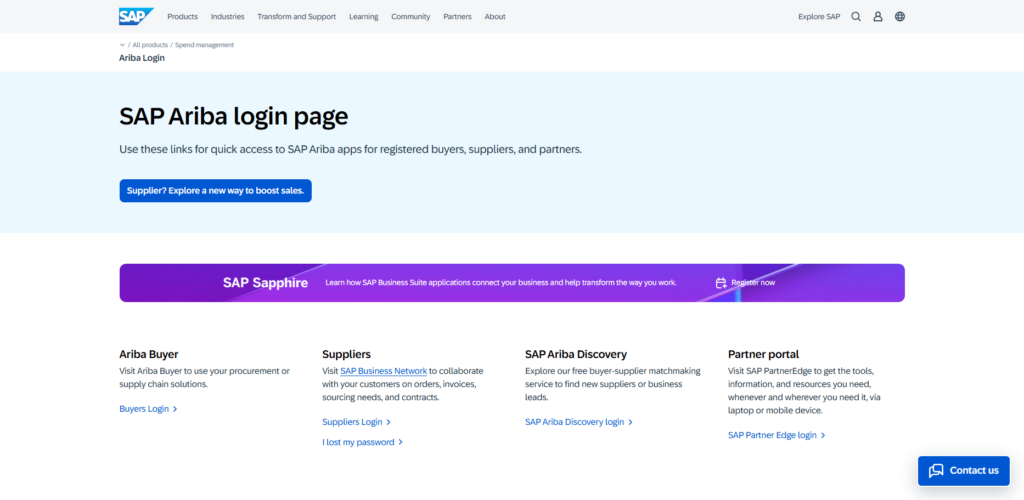Open SAP Partner Edge login link

[x=772, y=435]
